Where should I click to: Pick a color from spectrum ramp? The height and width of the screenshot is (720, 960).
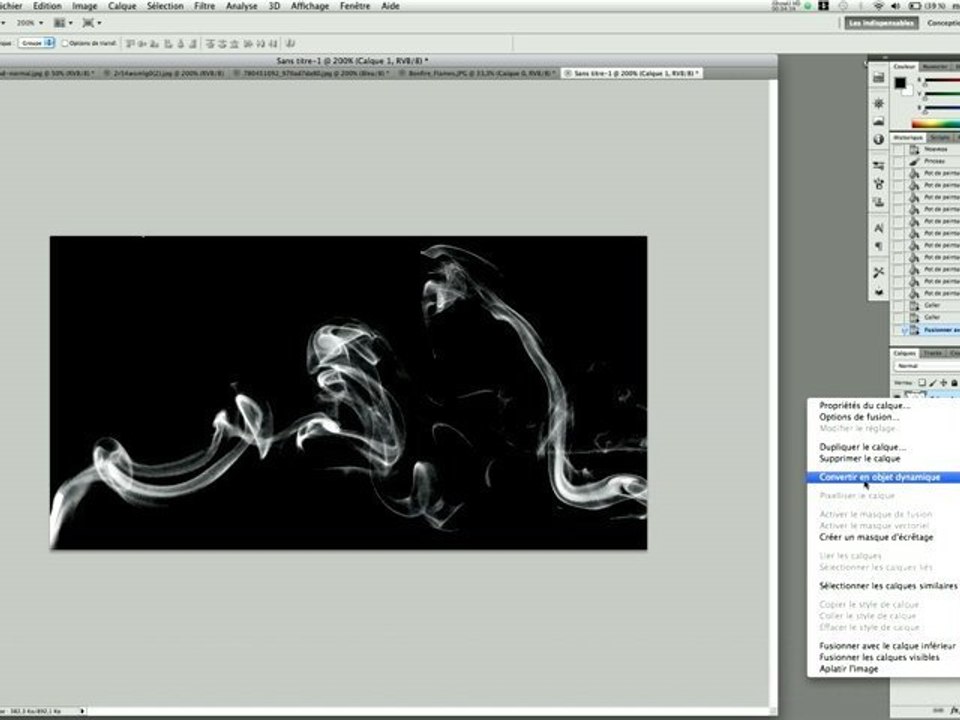pos(936,124)
